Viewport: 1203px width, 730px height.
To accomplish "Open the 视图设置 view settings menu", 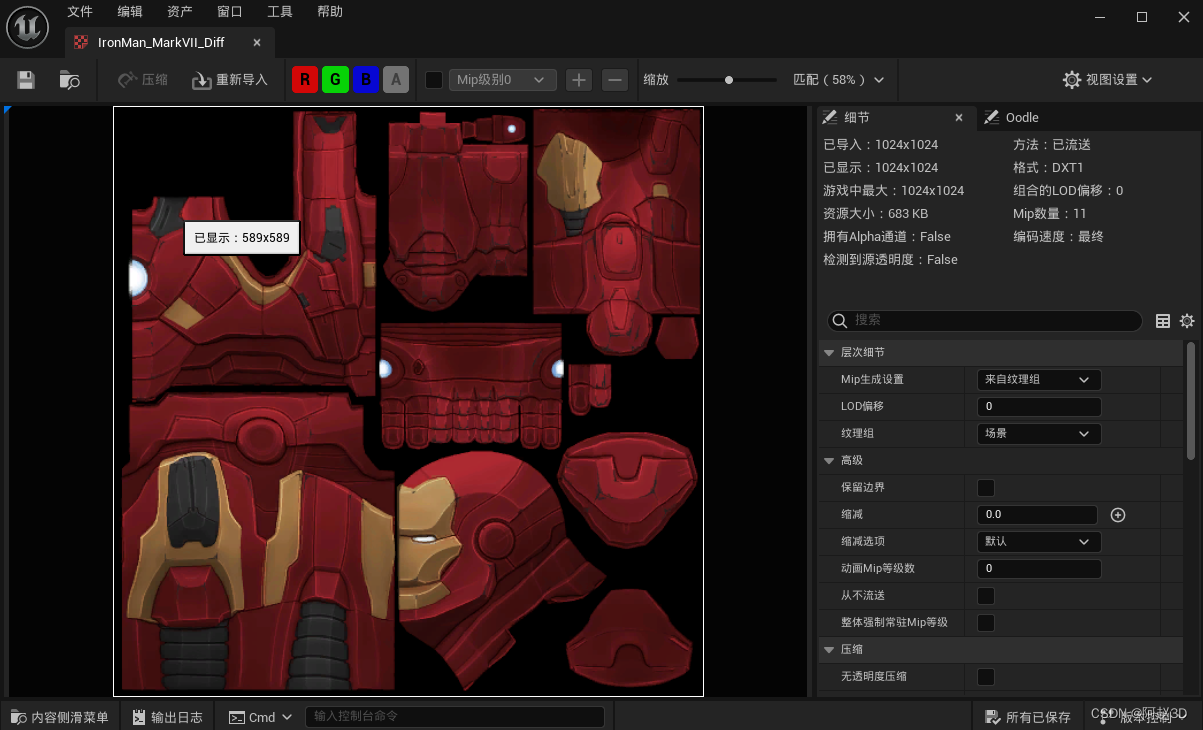I will [x=1108, y=80].
